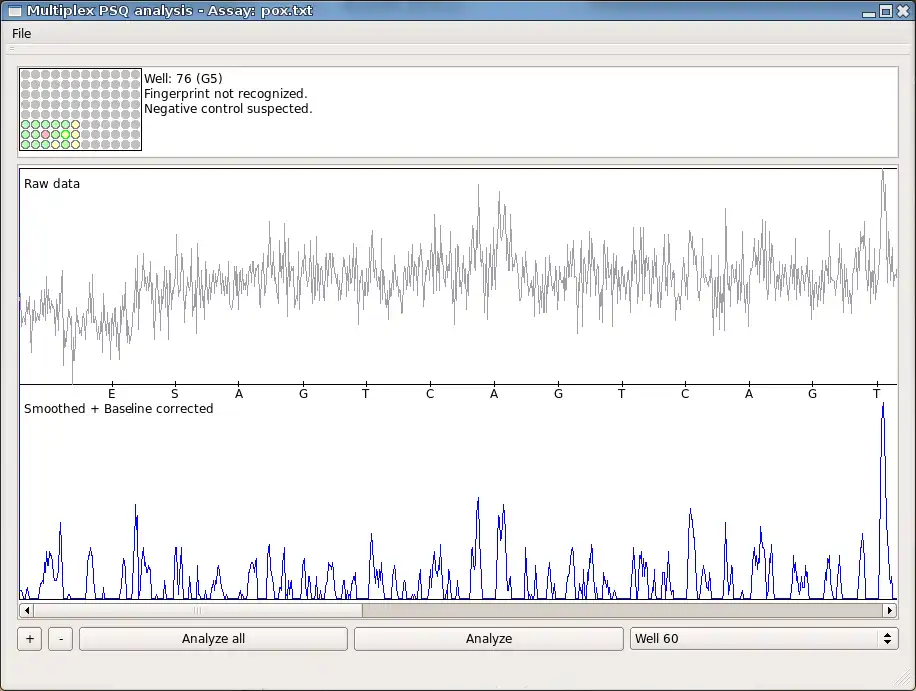The width and height of the screenshot is (916, 691).
Task: Open the File menu
Action: pos(21,34)
